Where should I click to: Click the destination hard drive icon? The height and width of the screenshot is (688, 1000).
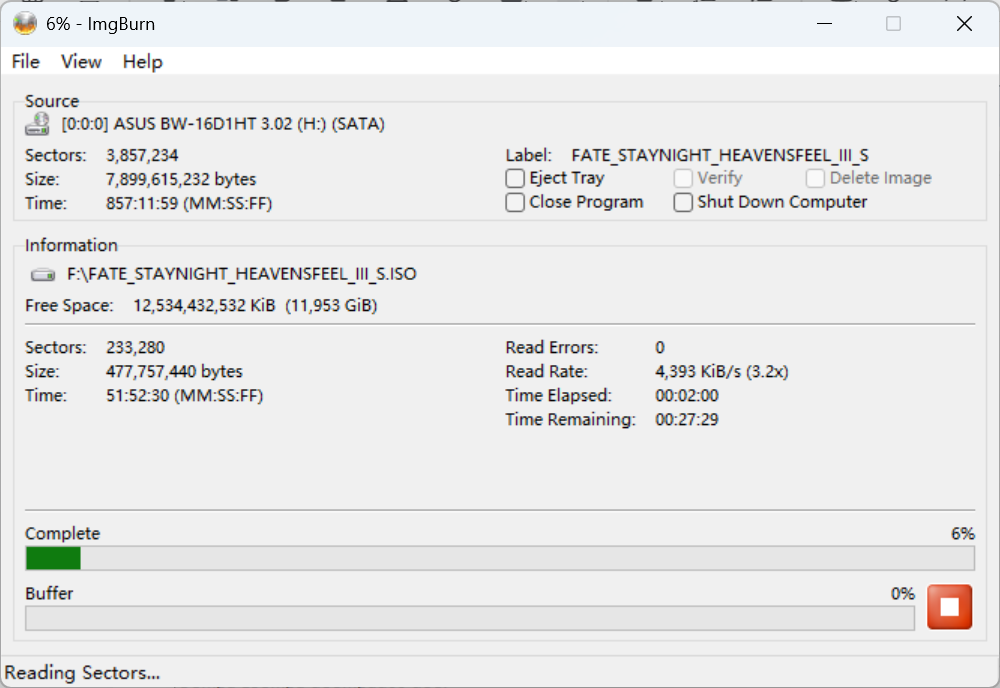tap(43, 275)
